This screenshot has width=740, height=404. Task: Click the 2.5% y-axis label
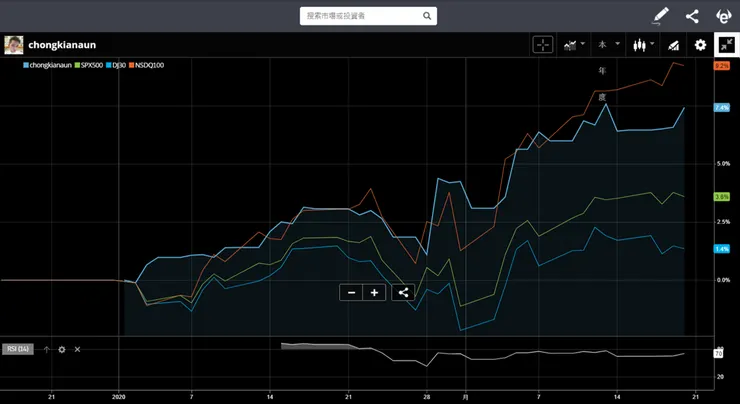[x=723, y=222]
